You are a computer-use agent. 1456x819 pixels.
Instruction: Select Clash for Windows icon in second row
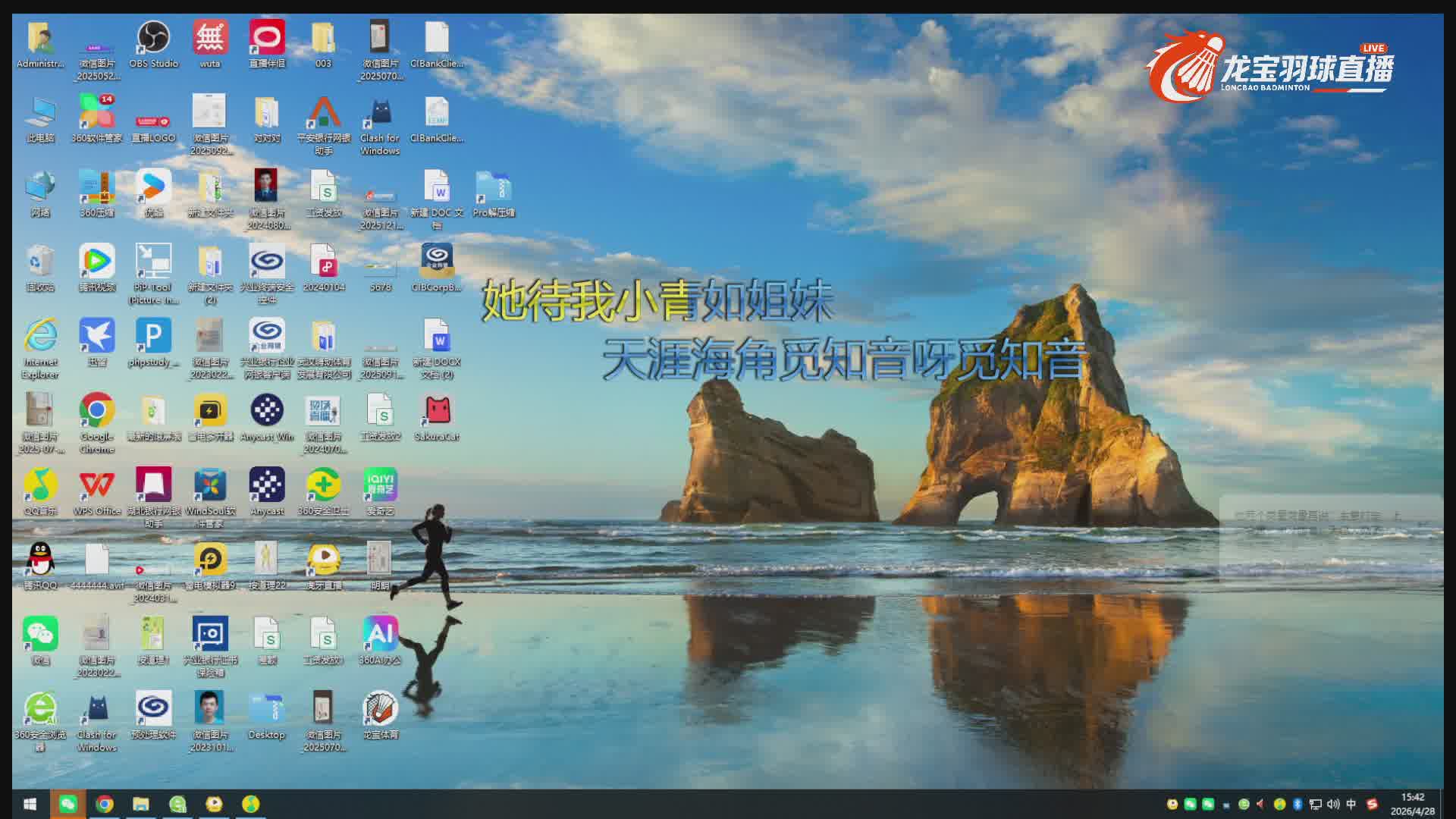click(x=380, y=113)
